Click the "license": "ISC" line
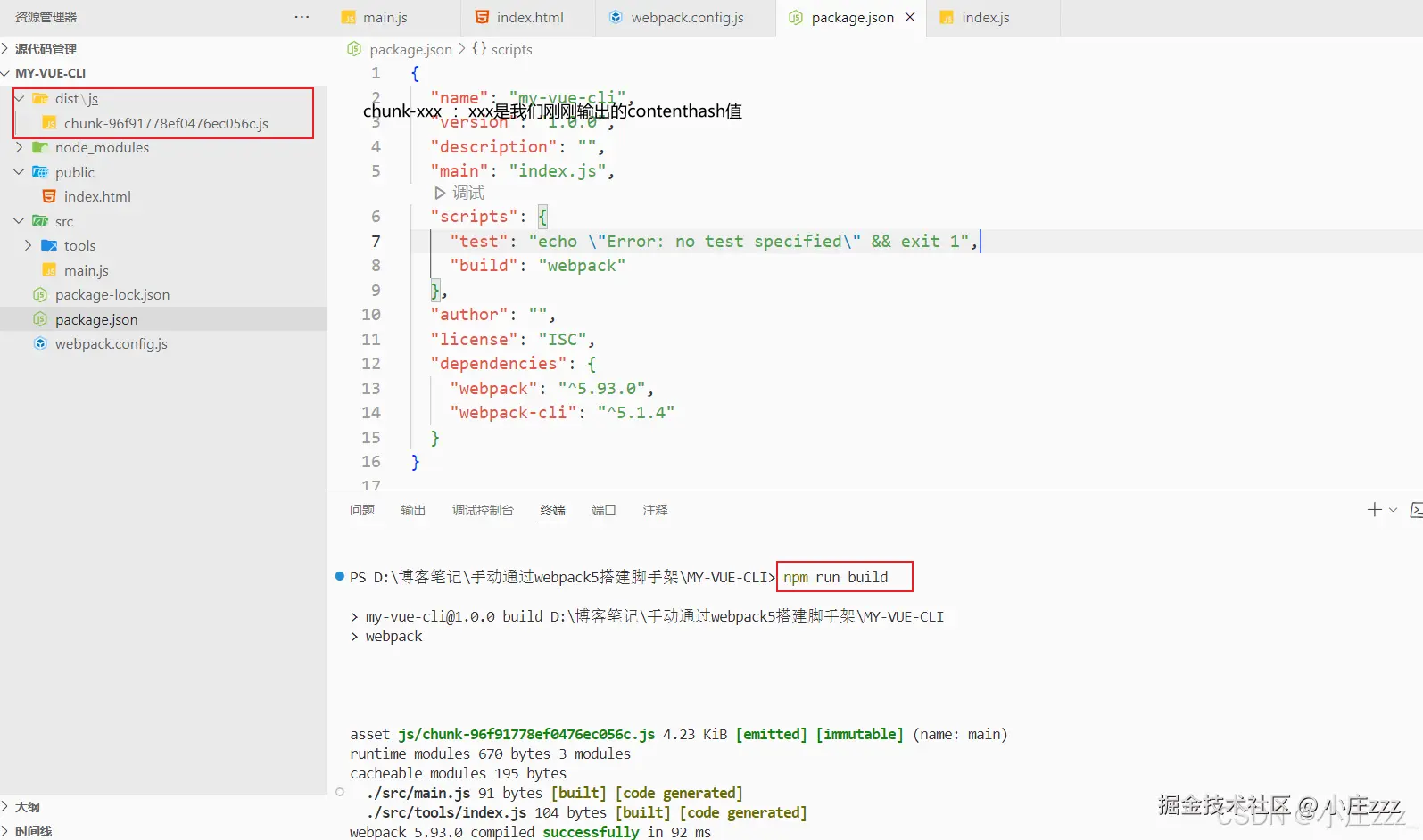 (512, 340)
